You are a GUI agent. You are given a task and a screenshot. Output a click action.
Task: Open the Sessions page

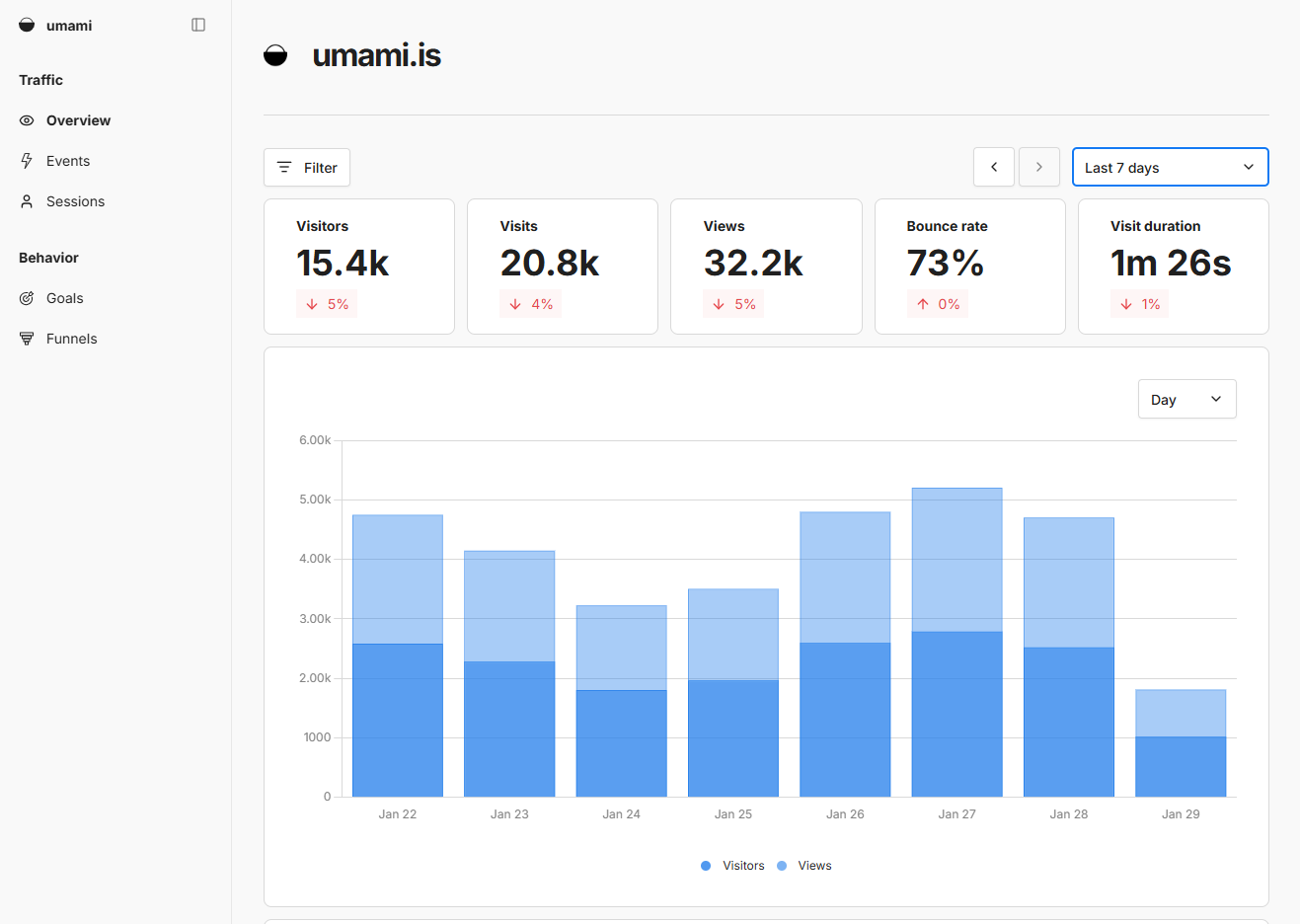75,201
